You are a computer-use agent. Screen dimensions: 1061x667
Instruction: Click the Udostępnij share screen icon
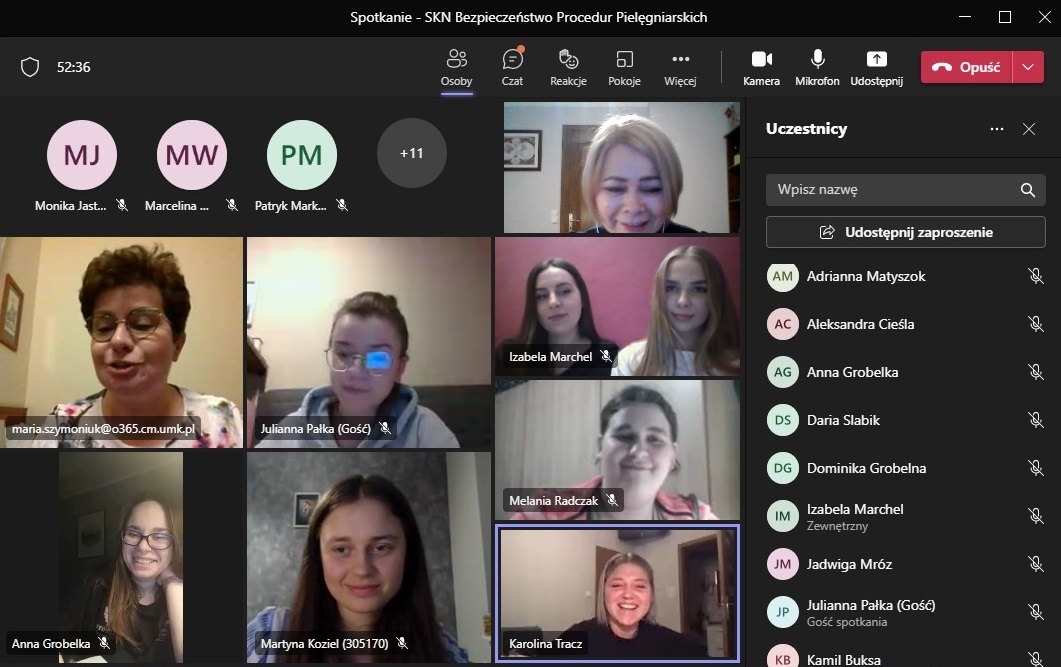pos(876,67)
